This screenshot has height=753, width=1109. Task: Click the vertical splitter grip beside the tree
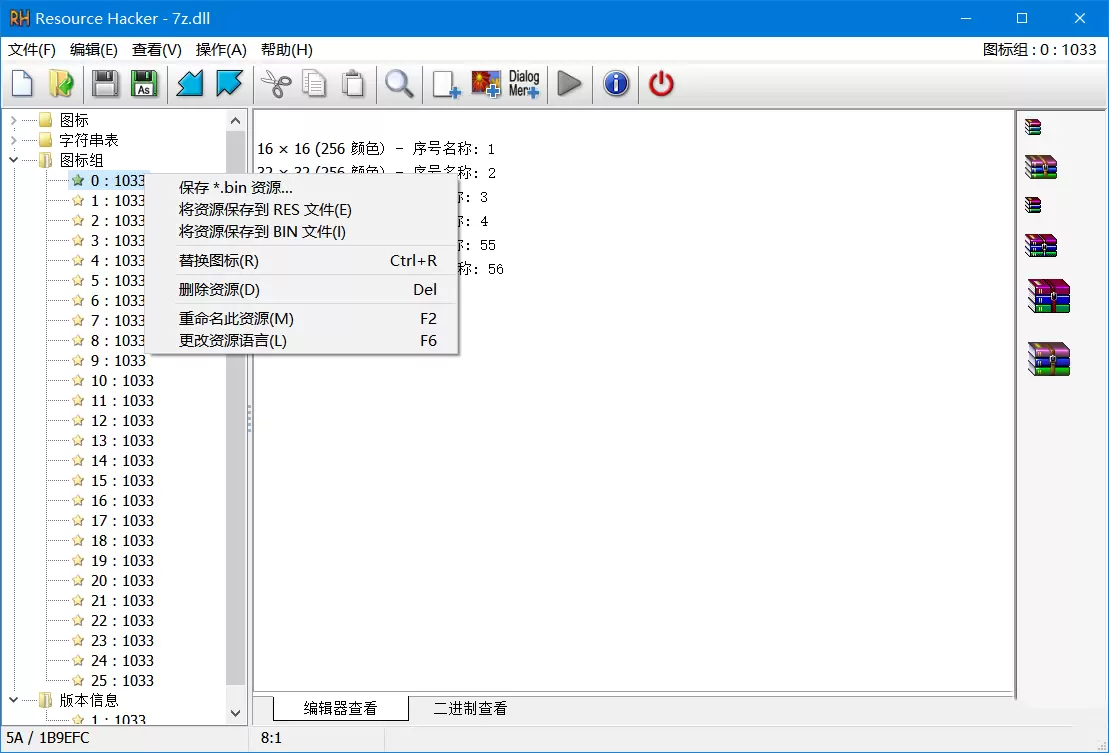click(250, 419)
